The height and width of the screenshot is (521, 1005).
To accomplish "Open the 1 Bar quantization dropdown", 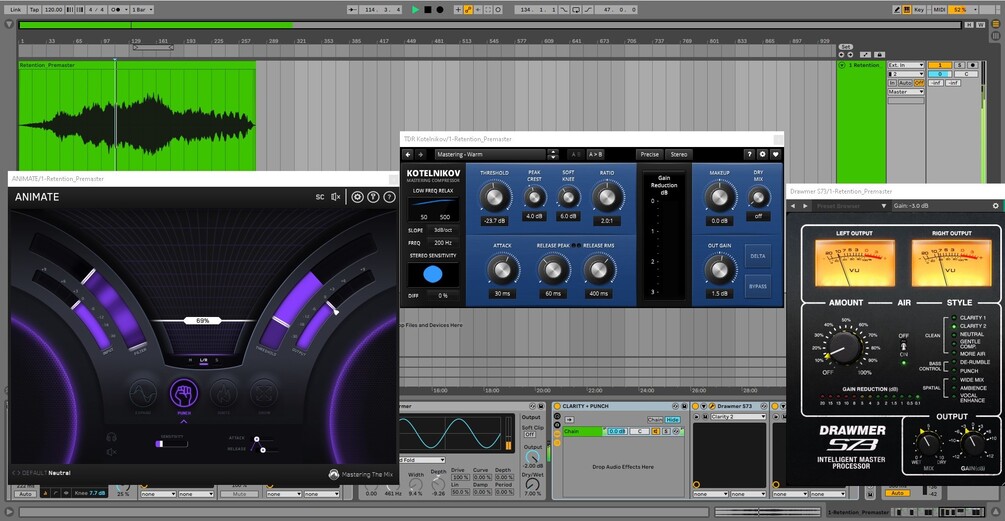I will (x=142, y=10).
